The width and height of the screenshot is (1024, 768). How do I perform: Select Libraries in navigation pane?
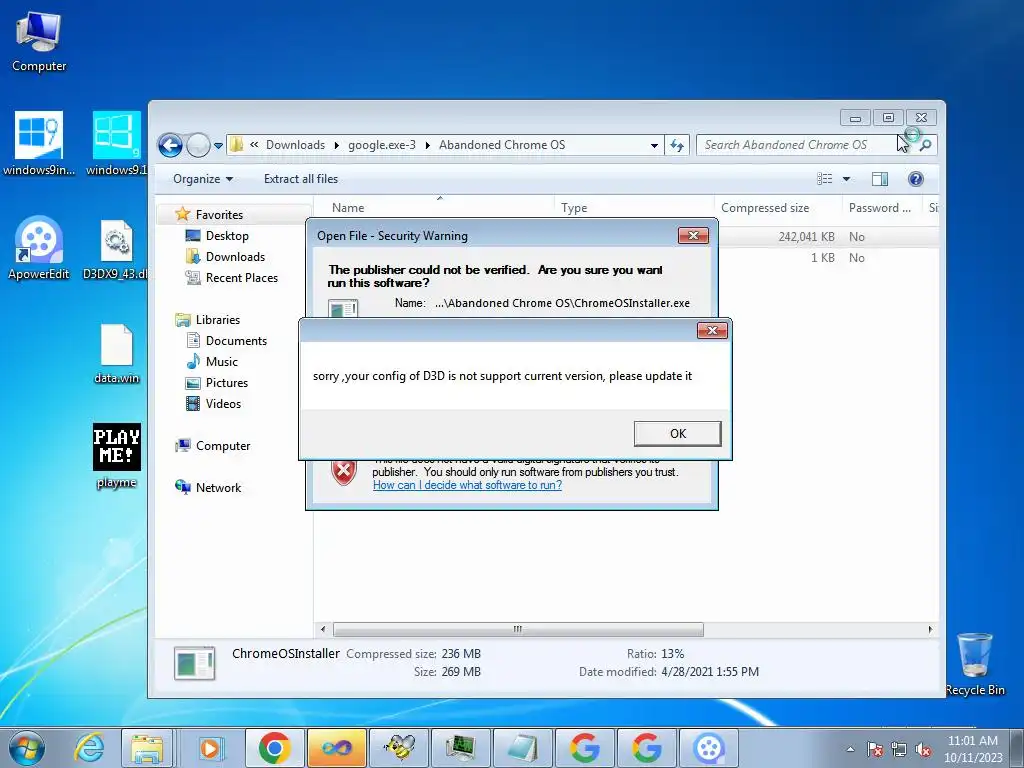[217, 320]
